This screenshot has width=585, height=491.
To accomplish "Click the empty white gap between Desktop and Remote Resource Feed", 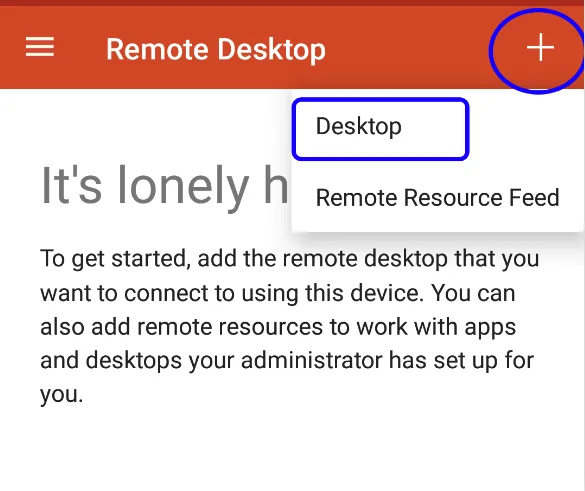I will [437, 172].
